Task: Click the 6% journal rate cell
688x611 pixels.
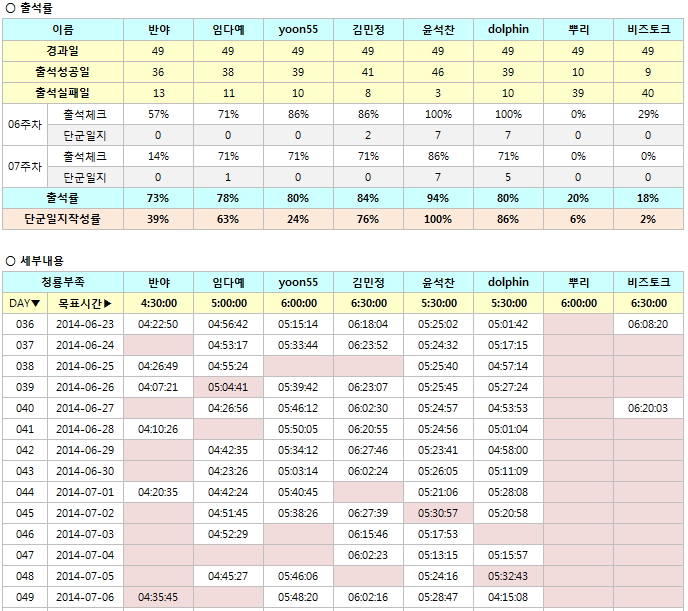Action: pos(578,219)
